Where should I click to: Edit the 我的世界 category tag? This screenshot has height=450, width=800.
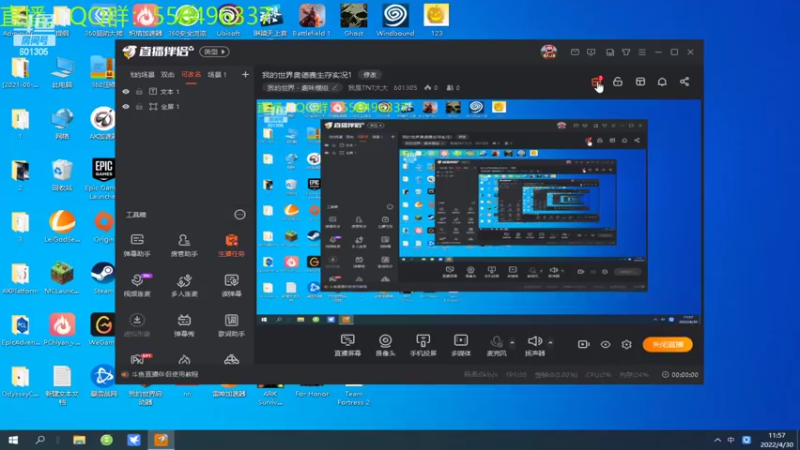point(303,88)
